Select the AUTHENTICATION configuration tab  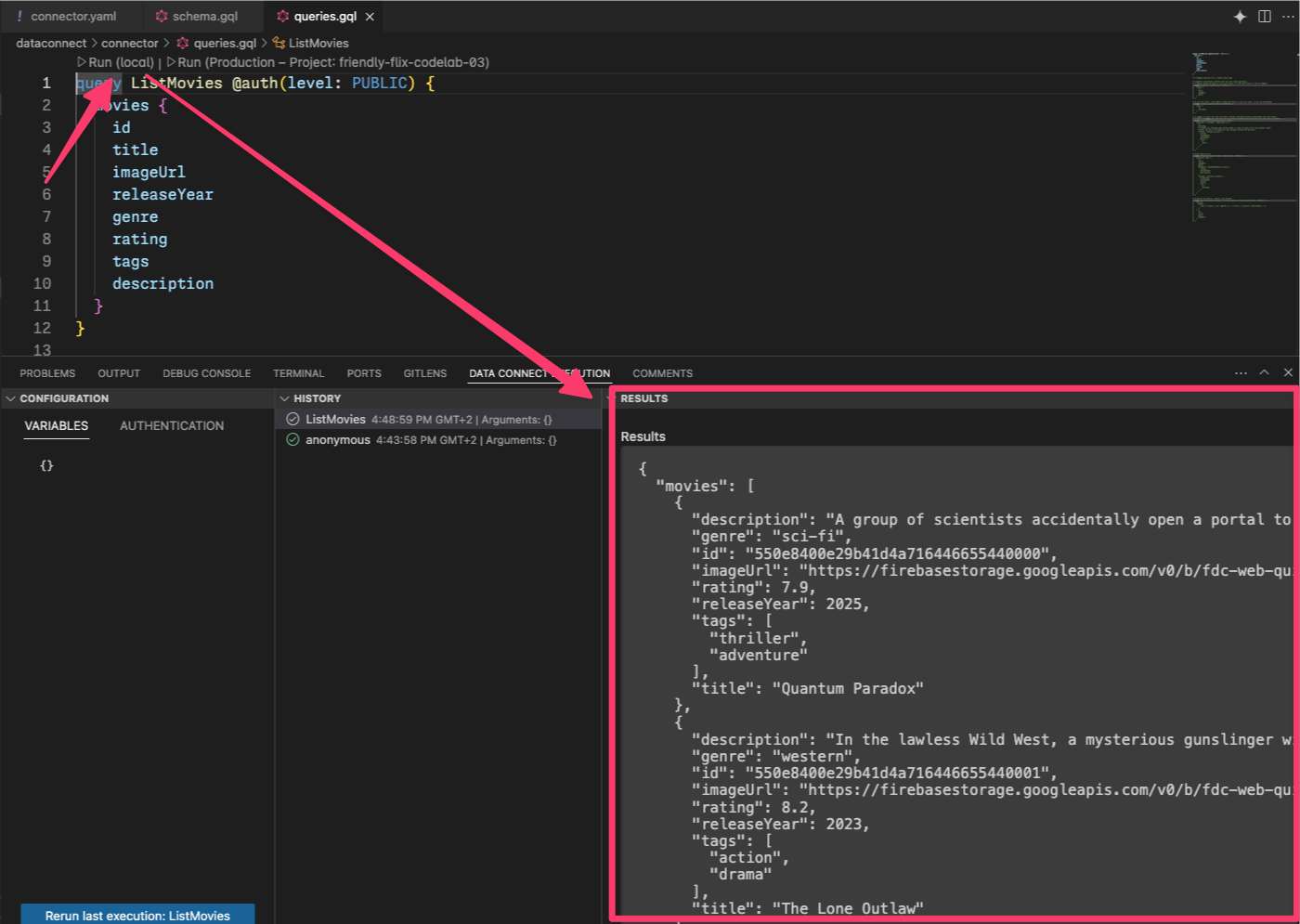click(x=172, y=425)
